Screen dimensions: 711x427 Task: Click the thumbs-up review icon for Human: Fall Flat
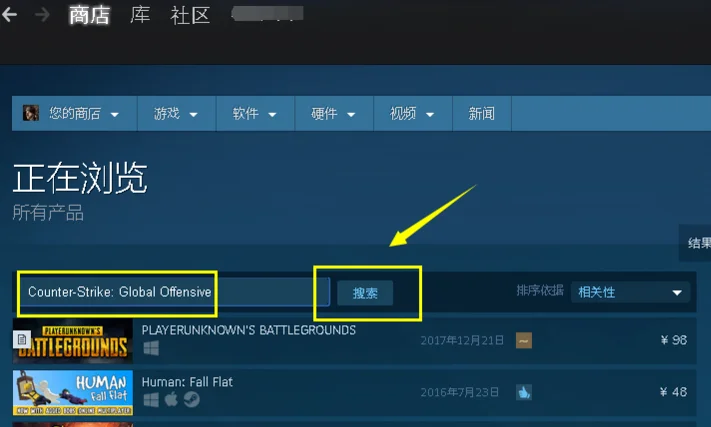(524, 392)
